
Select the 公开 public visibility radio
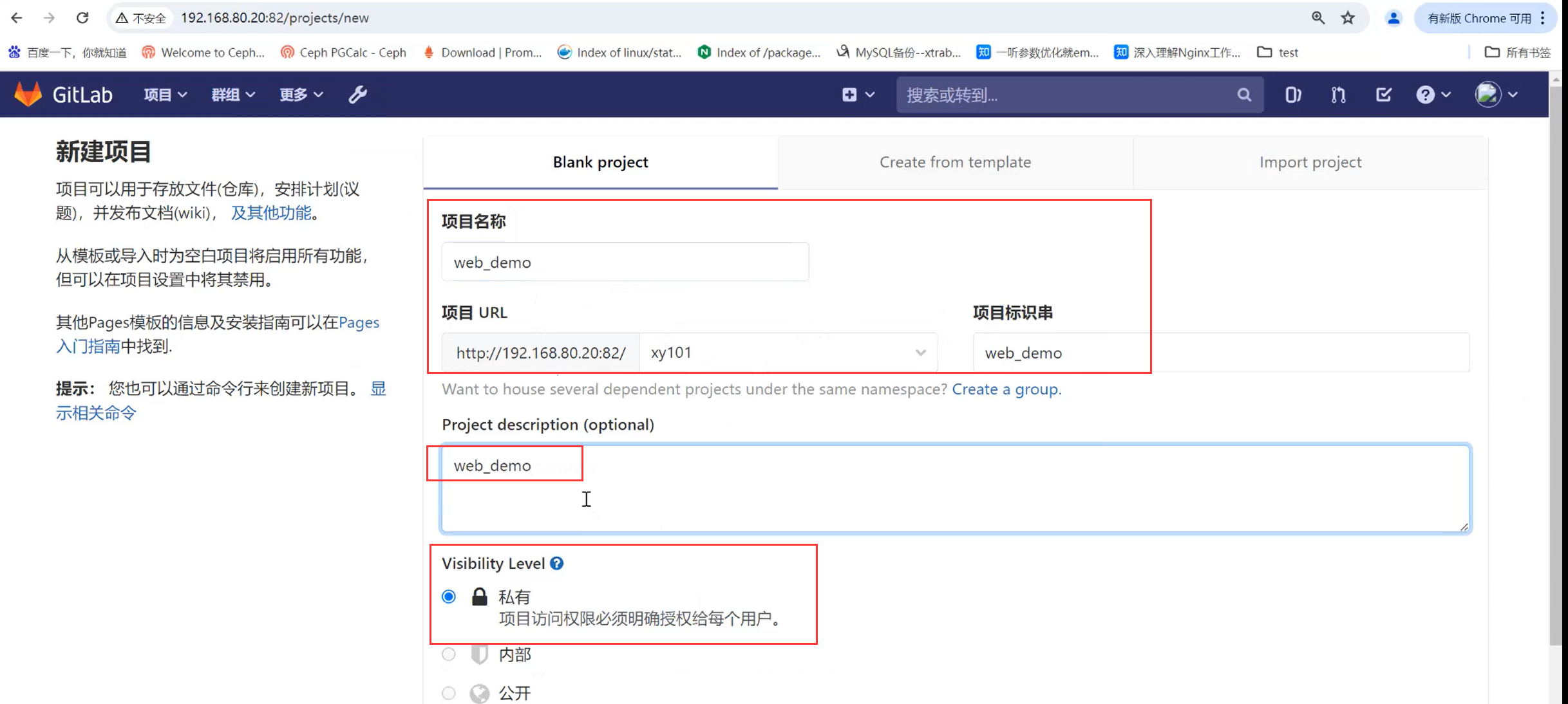pos(449,693)
